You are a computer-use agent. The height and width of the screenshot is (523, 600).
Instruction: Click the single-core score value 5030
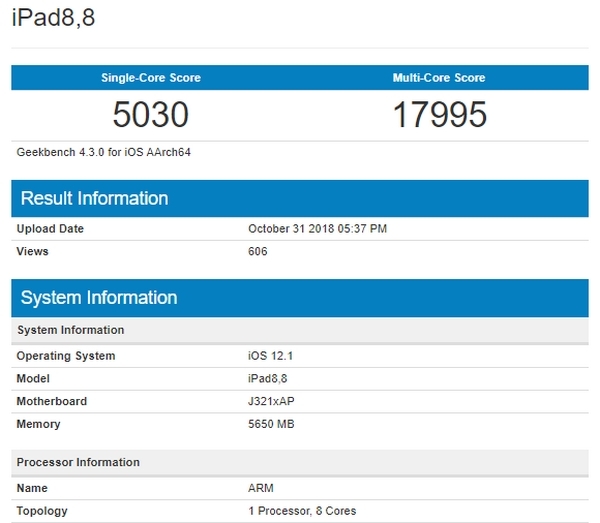pyautogui.click(x=150, y=115)
